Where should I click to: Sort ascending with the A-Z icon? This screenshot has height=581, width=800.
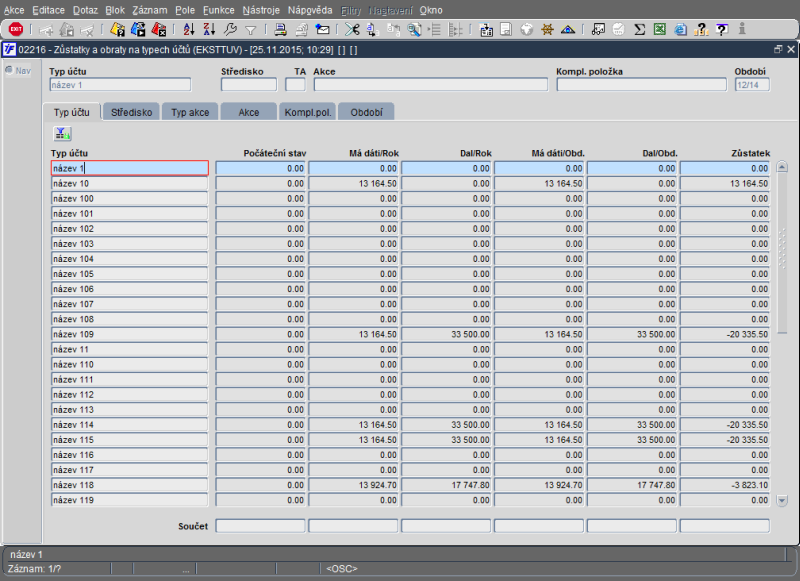[189, 30]
